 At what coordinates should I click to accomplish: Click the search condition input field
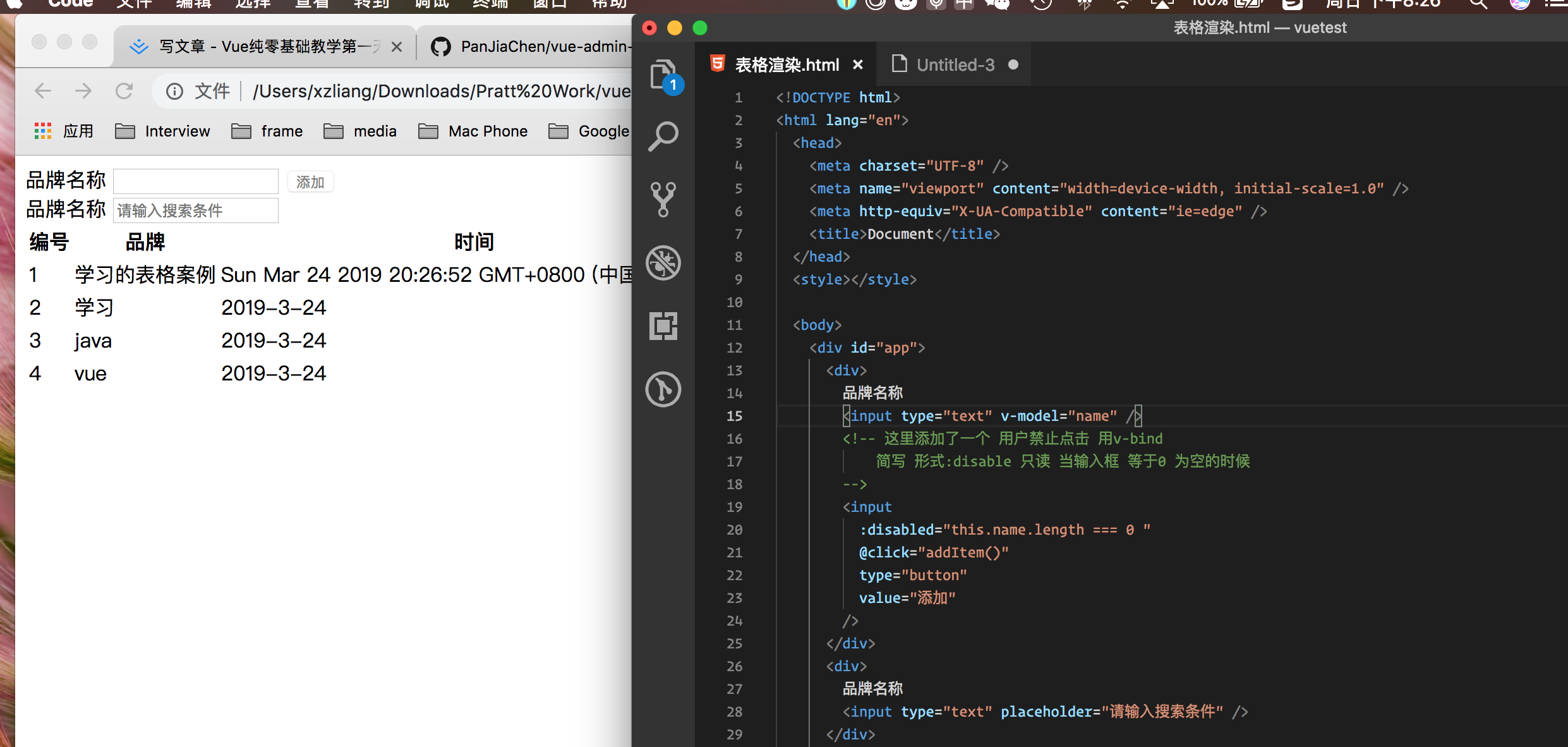click(196, 210)
